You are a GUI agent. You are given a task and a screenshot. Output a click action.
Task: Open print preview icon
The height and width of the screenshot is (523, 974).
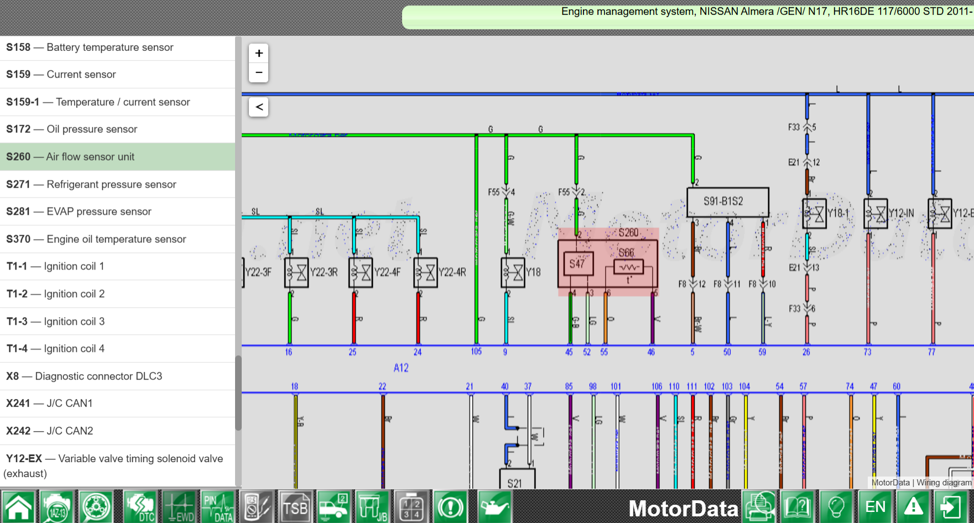pyautogui.click(x=759, y=506)
